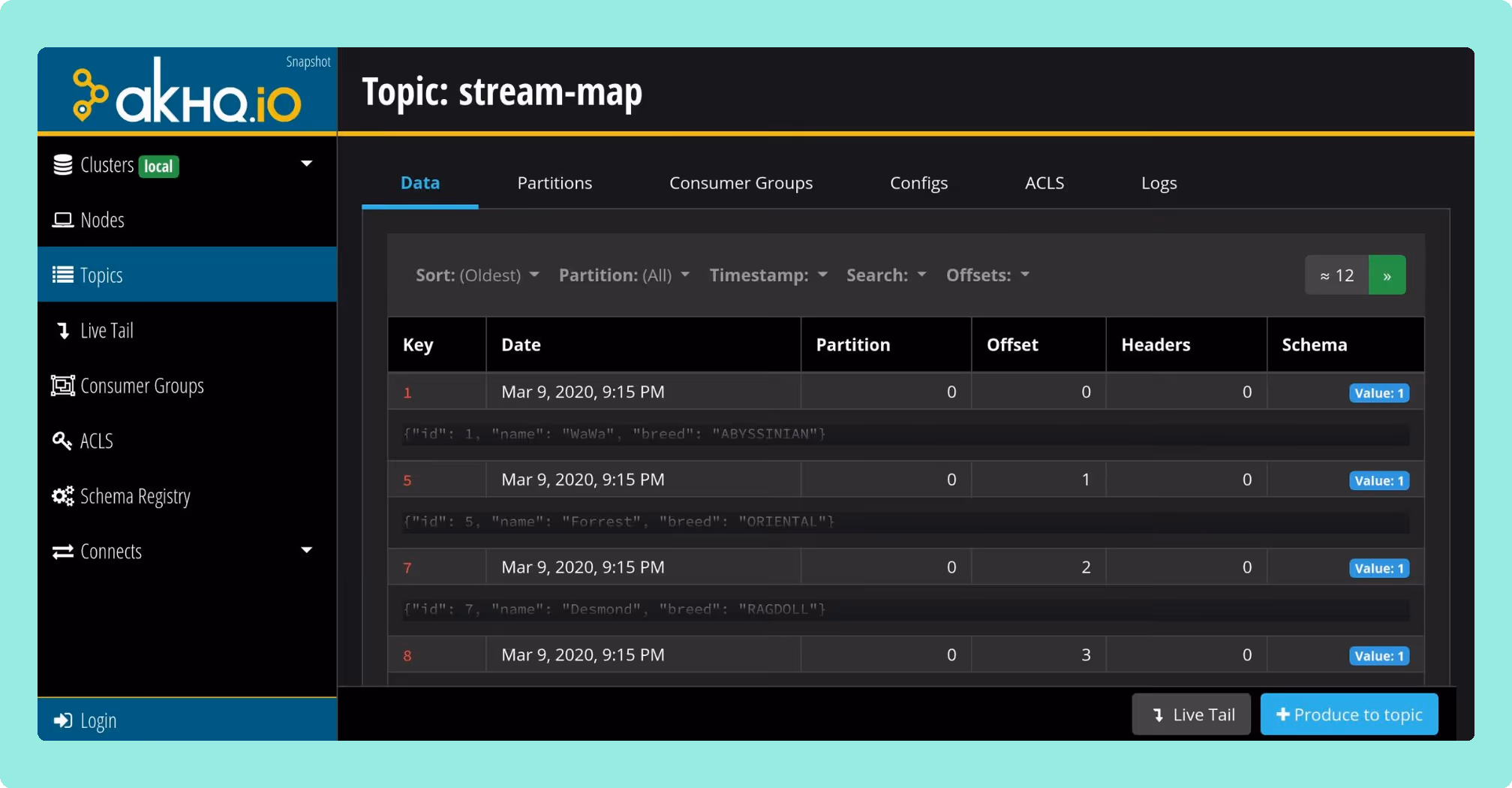Viewport: 1512px width, 788px height.
Task: Open the Consumer Groups tab
Action: pyautogui.click(x=741, y=183)
